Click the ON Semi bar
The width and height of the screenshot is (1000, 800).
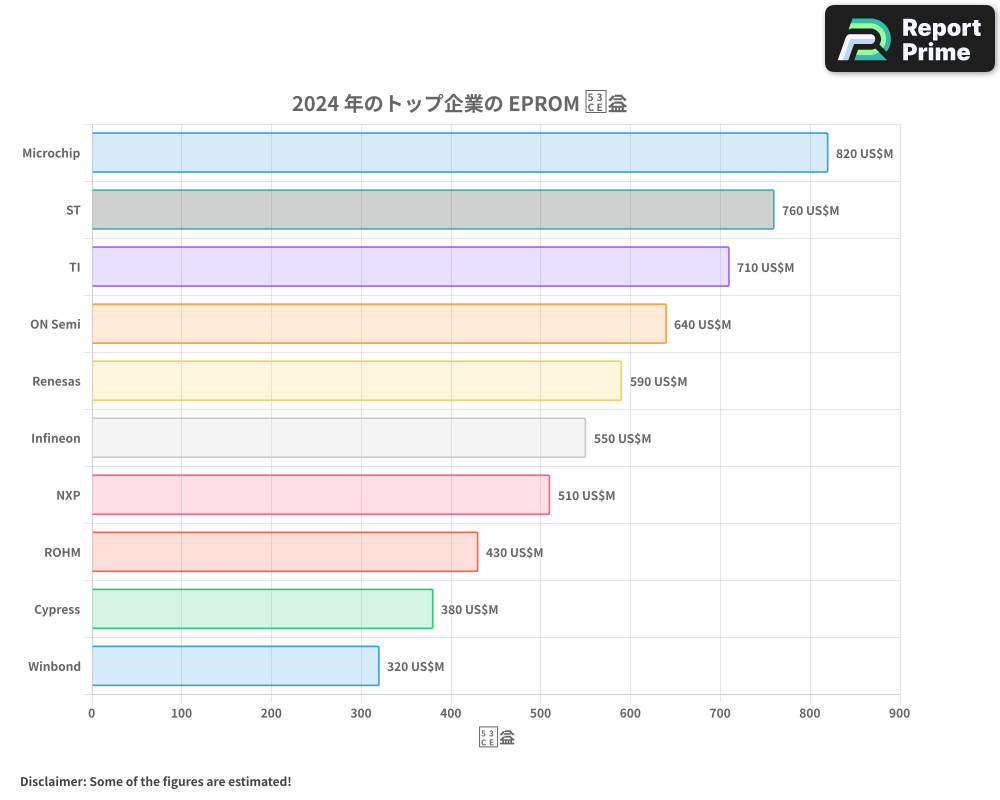tap(380, 324)
